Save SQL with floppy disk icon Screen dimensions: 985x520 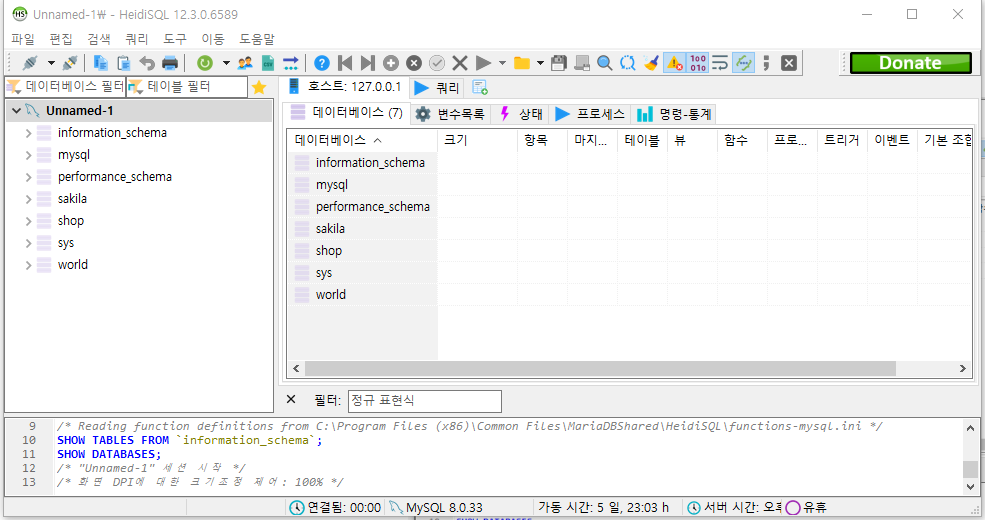coord(558,63)
